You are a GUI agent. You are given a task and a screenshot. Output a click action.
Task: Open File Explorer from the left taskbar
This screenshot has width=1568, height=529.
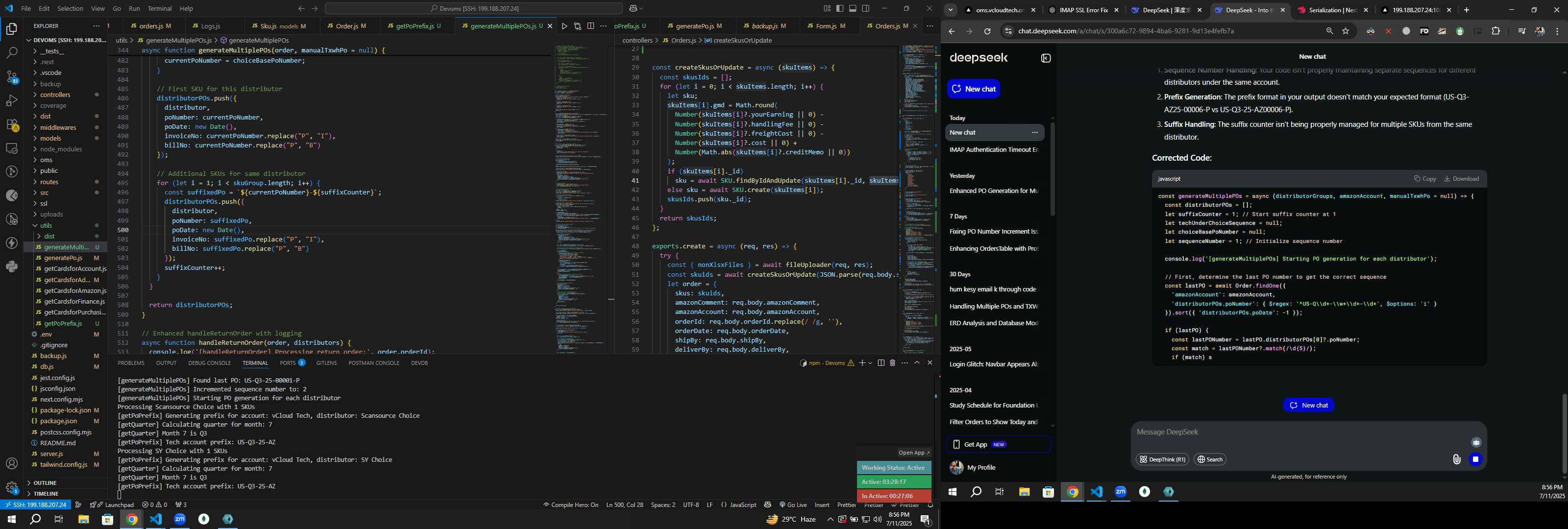coord(83,519)
